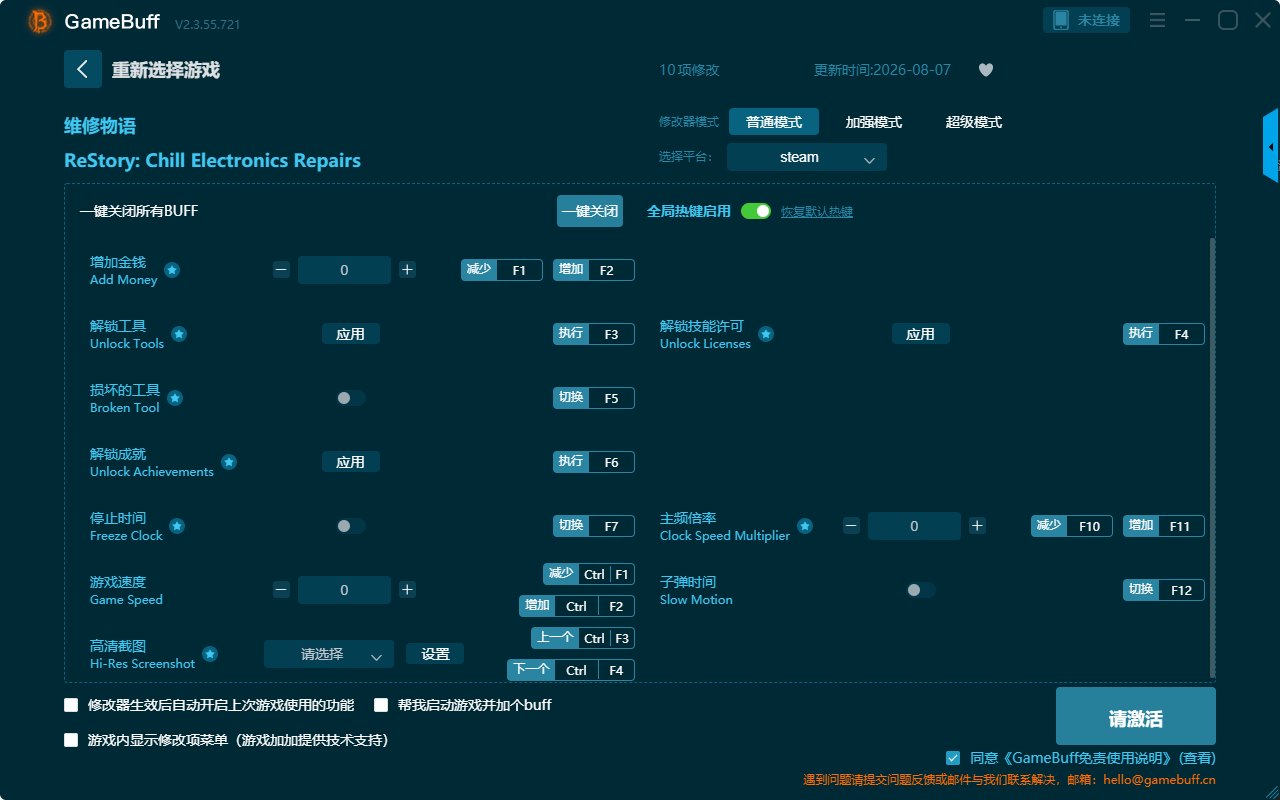Open the hamburger menu in title bar
The width and height of the screenshot is (1280, 800).
1157,20
